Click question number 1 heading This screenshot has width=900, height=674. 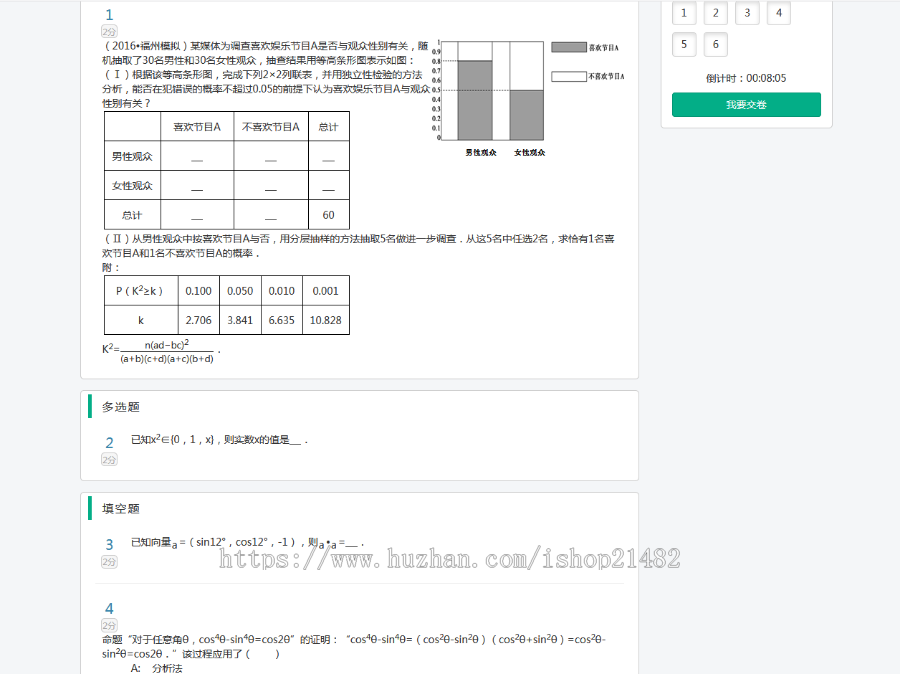(110, 15)
